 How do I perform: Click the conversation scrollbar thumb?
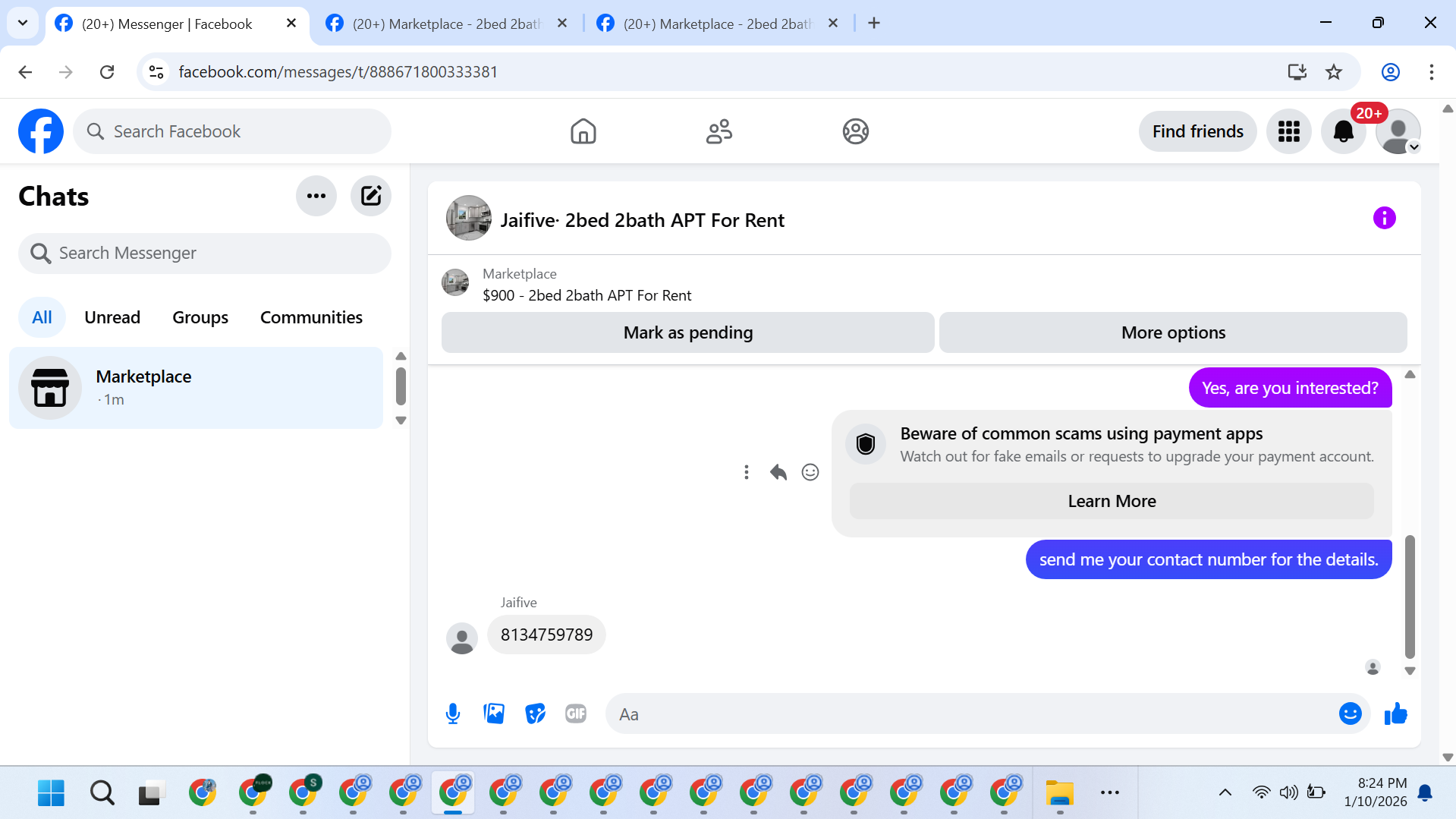point(1410,597)
